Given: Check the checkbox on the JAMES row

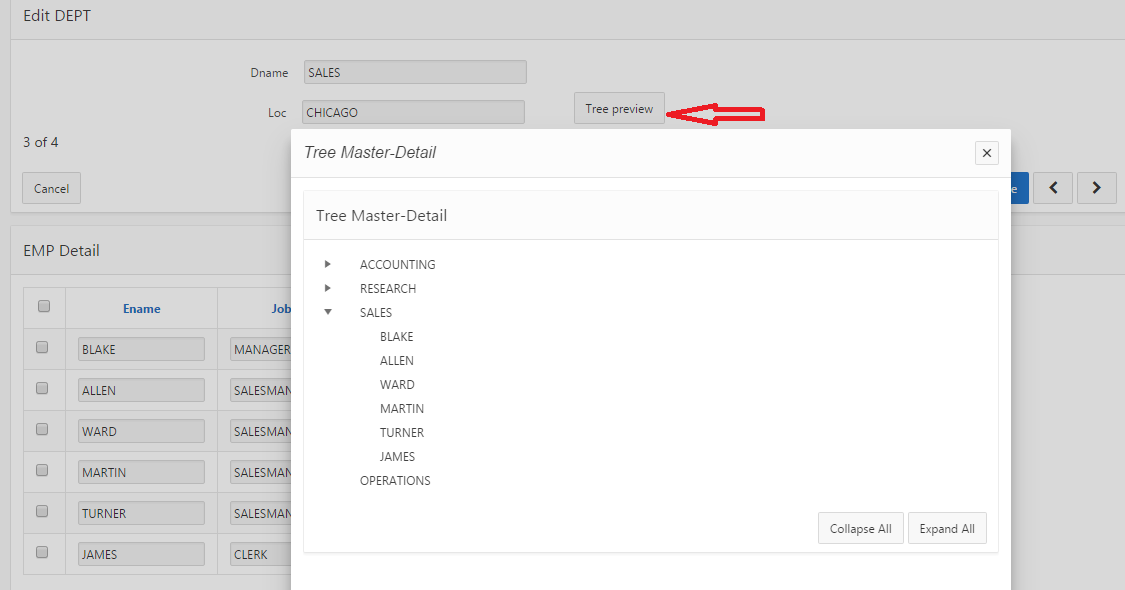Looking at the screenshot, I should (43, 552).
